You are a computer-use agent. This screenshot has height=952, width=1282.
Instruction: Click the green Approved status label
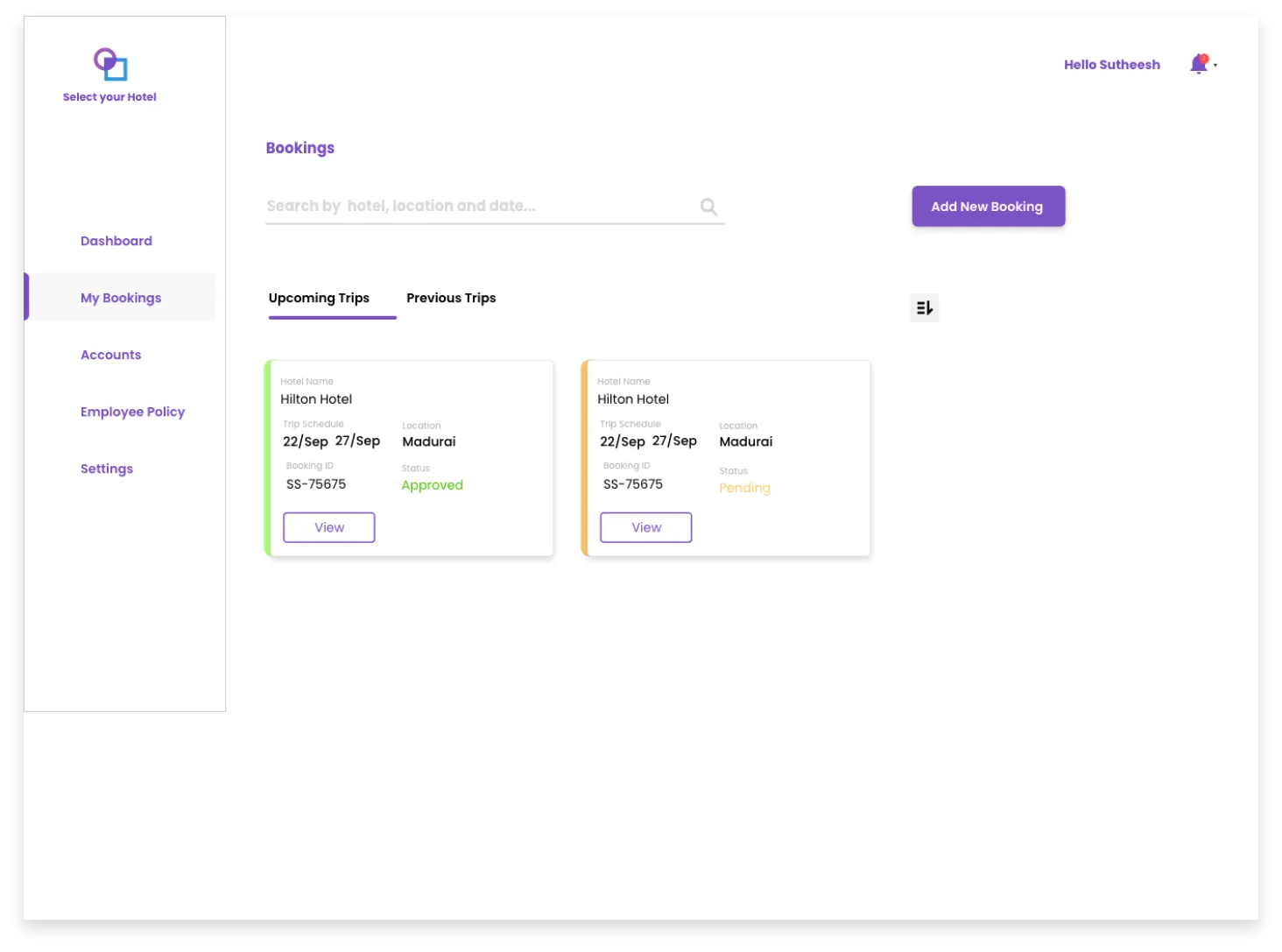pyautogui.click(x=432, y=485)
